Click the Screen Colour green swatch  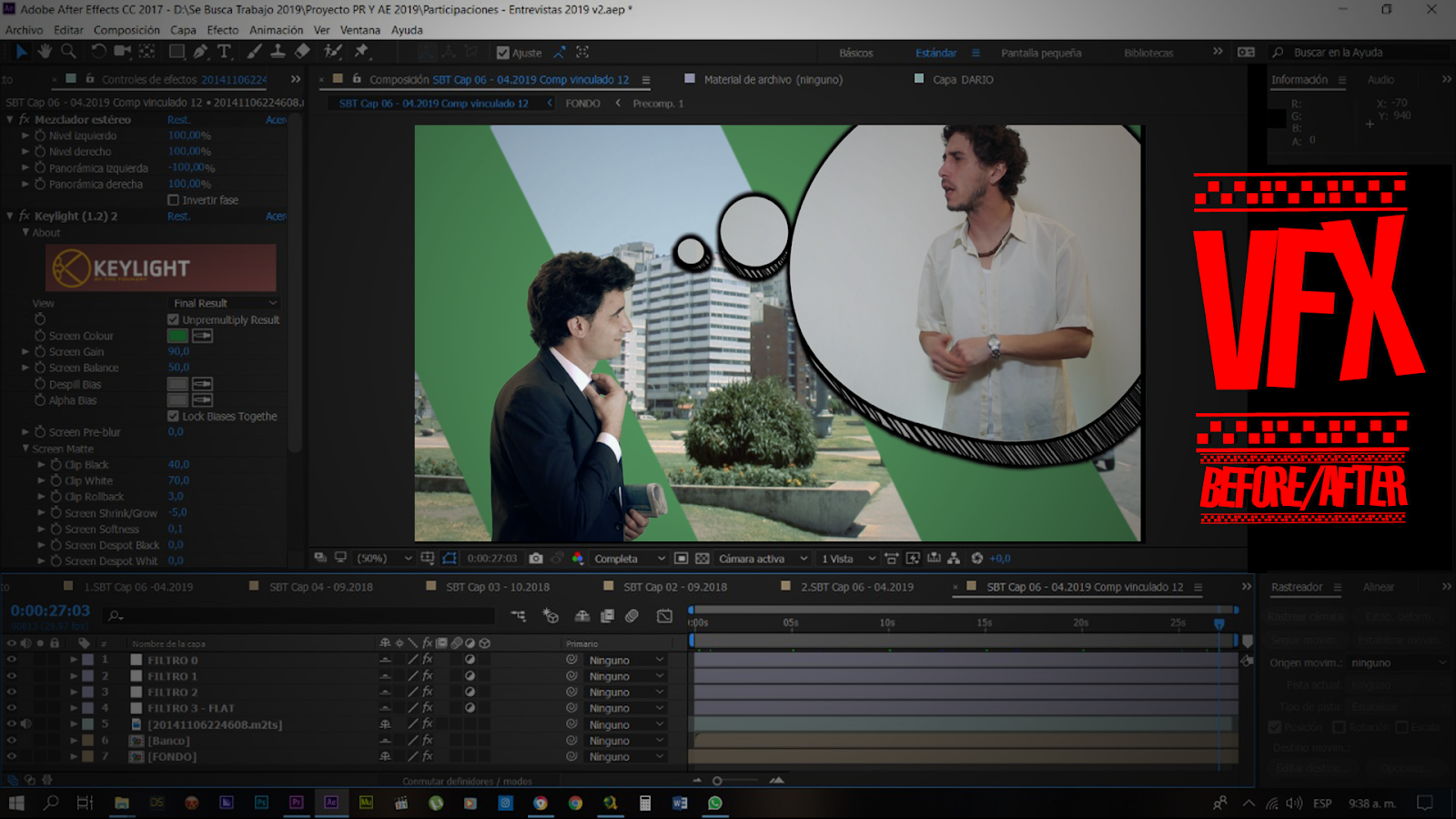pyautogui.click(x=177, y=336)
